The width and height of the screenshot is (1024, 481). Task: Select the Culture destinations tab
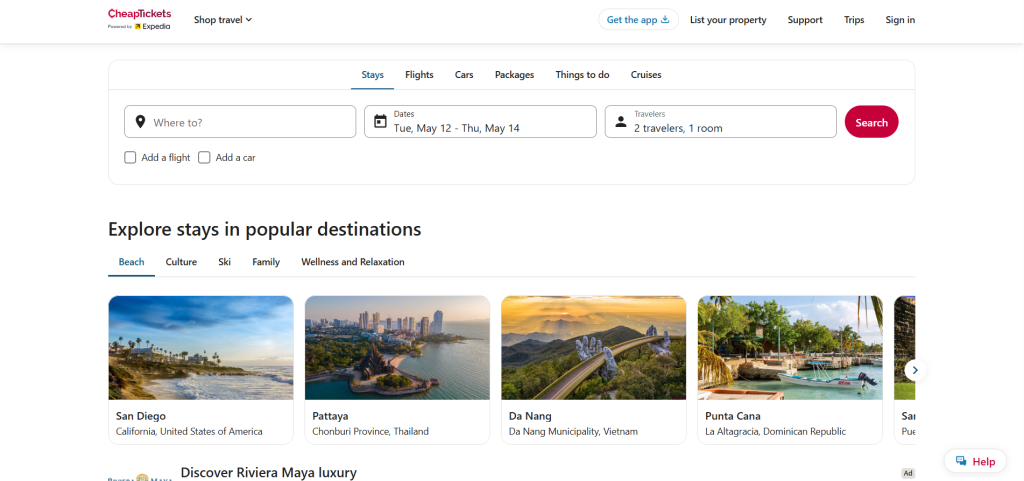pos(181,262)
